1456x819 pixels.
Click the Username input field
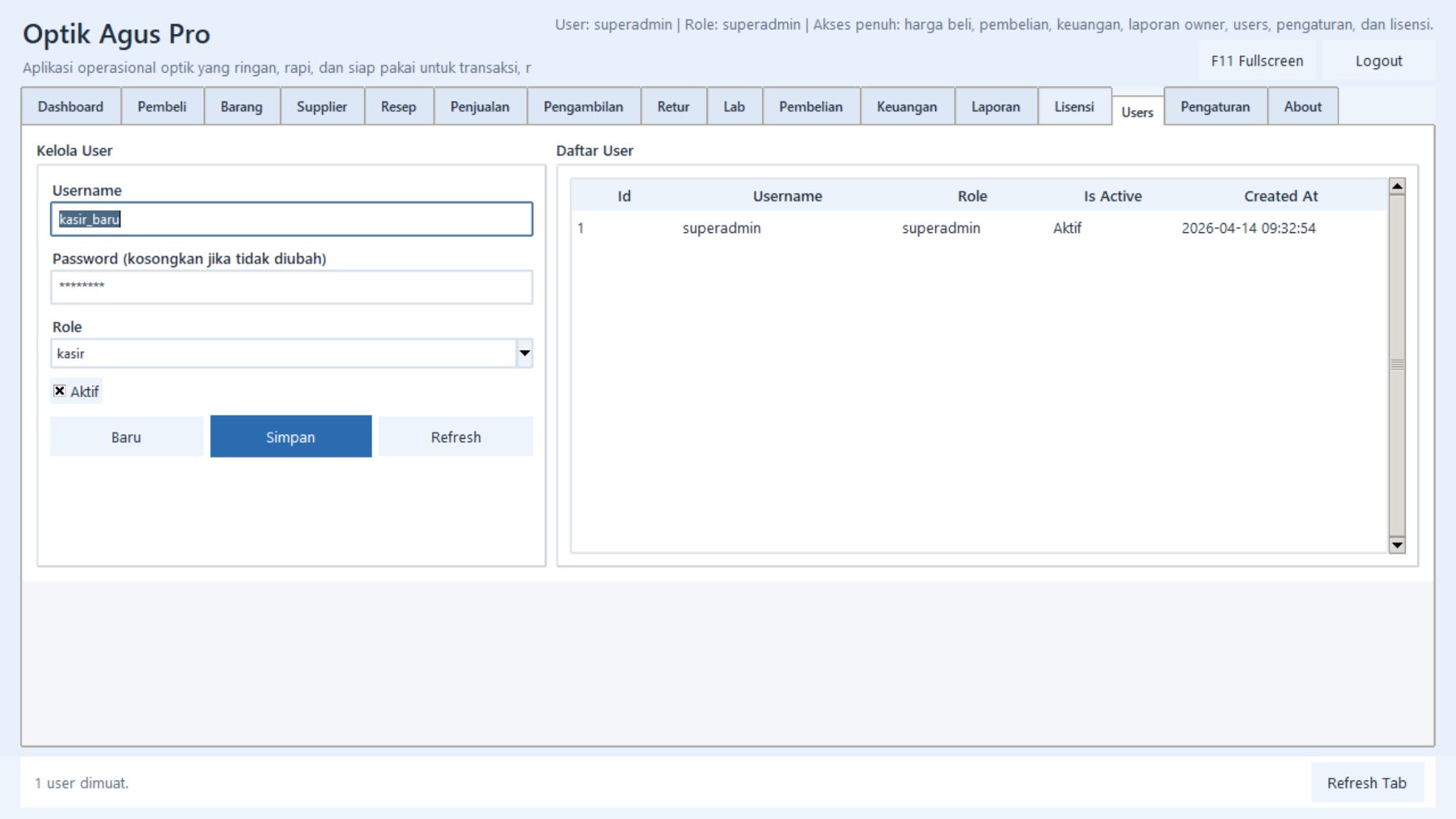tap(291, 219)
